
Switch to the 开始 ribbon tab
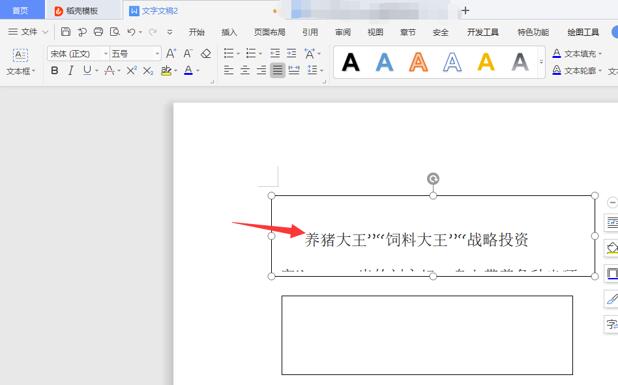(x=196, y=32)
